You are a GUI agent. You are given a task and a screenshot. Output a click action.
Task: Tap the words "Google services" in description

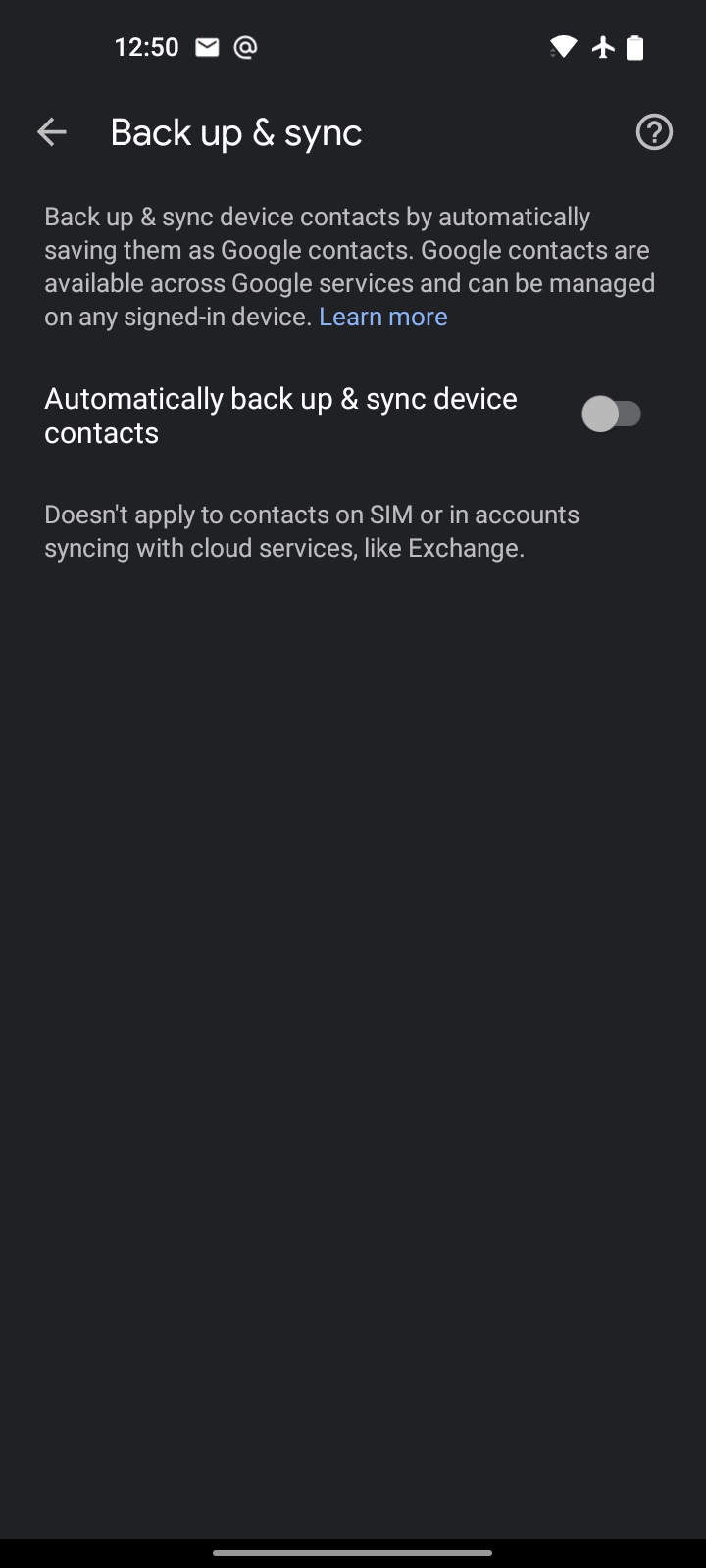[x=322, y=283]
